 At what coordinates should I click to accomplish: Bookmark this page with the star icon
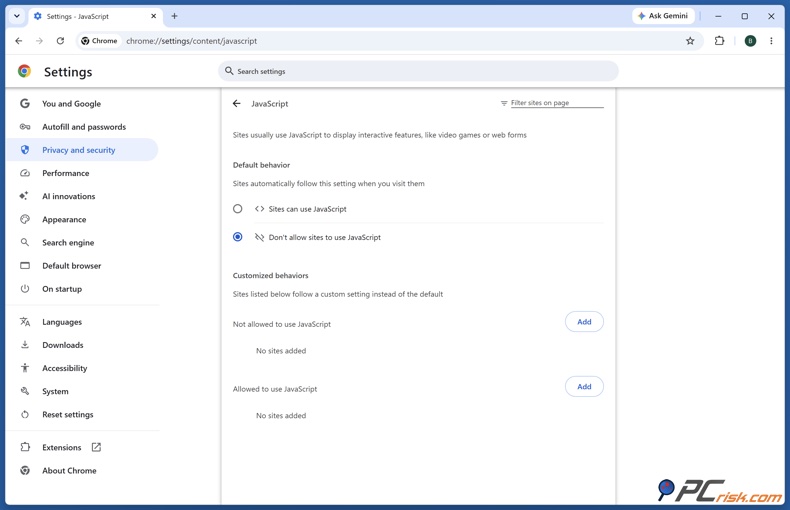690,41
